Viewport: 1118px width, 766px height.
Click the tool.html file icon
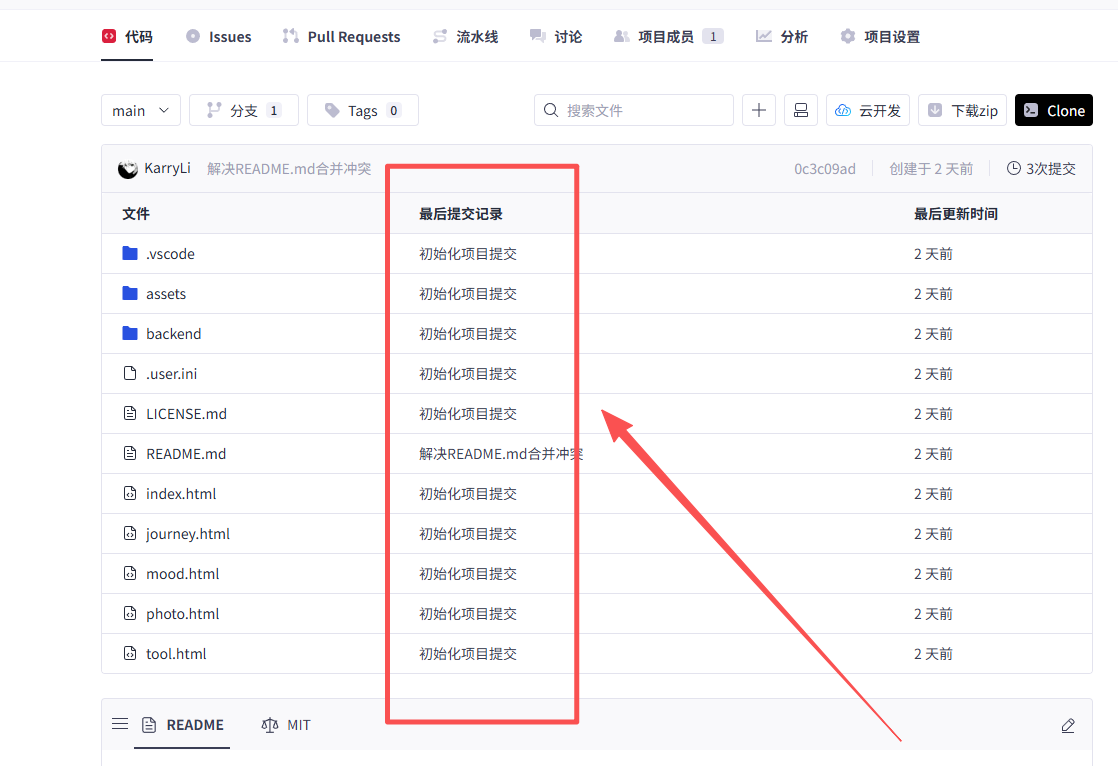point(130,653)
